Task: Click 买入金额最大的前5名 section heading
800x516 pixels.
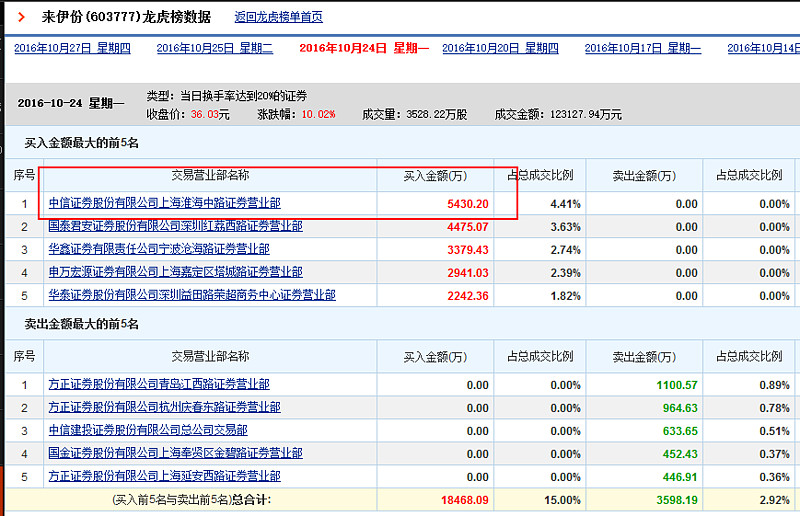Action: click(x=82, y=143)
